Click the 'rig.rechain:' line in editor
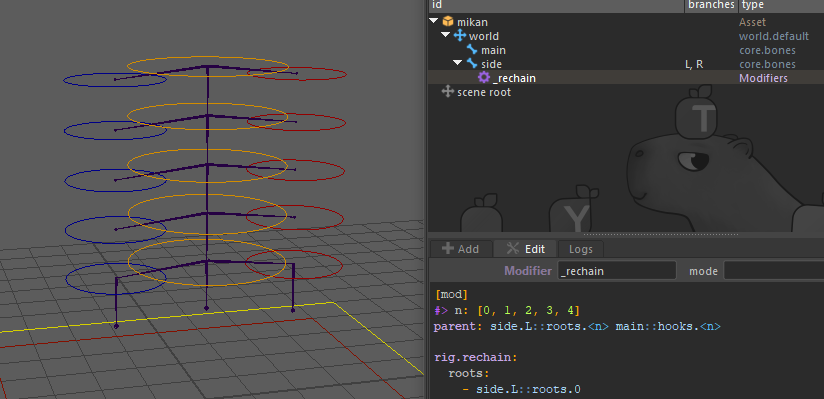 [x=477, y=357]
